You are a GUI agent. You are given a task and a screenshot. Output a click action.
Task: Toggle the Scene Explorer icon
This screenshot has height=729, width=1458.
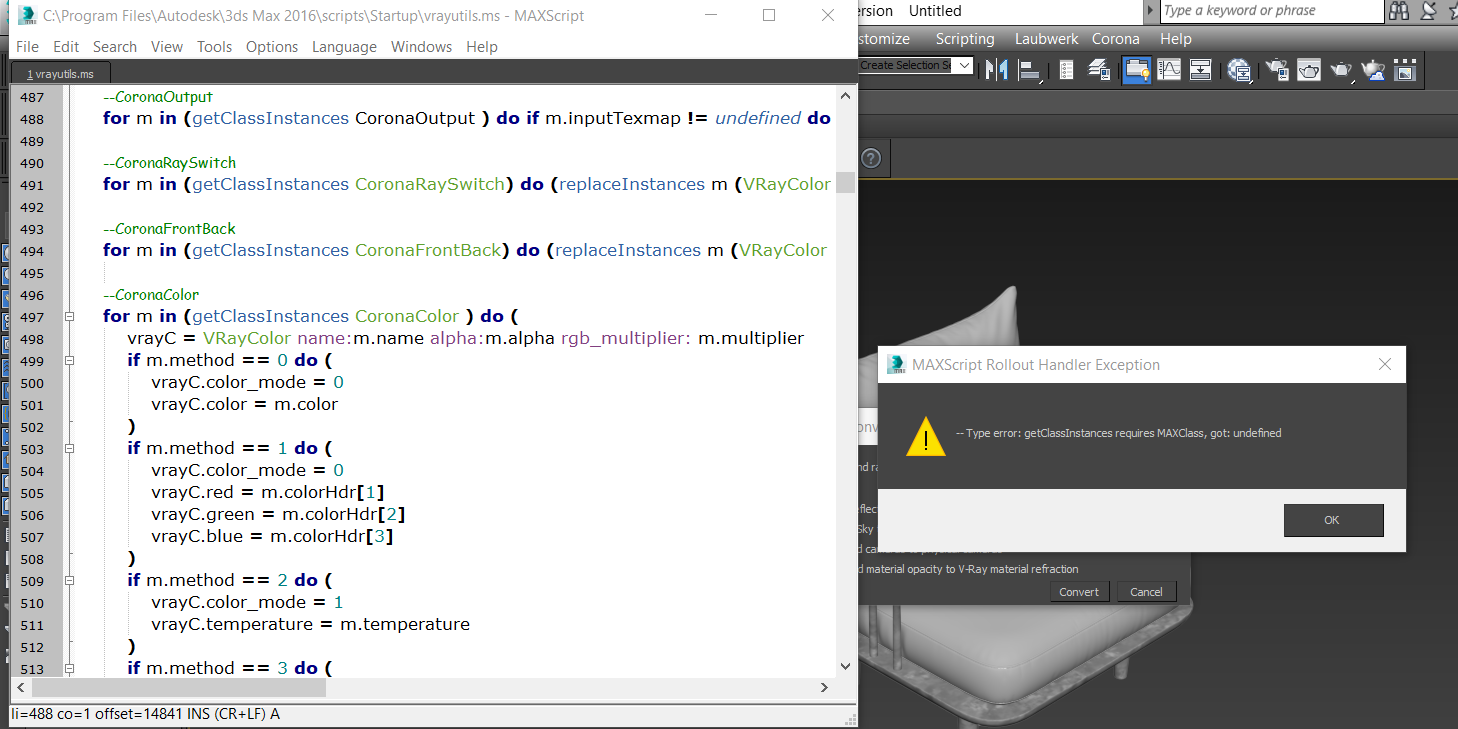1066,69
